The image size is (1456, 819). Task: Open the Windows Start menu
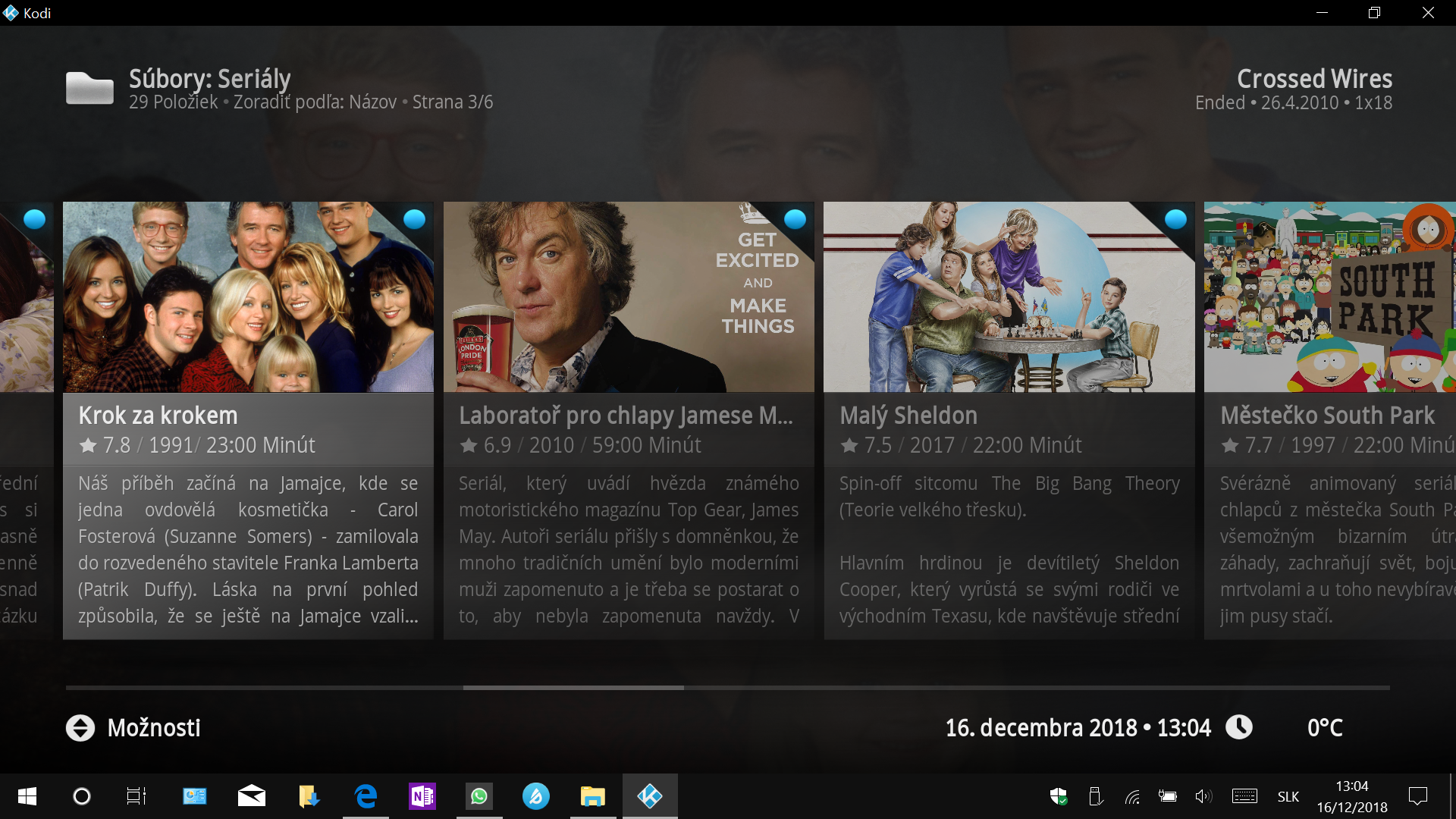27,796
